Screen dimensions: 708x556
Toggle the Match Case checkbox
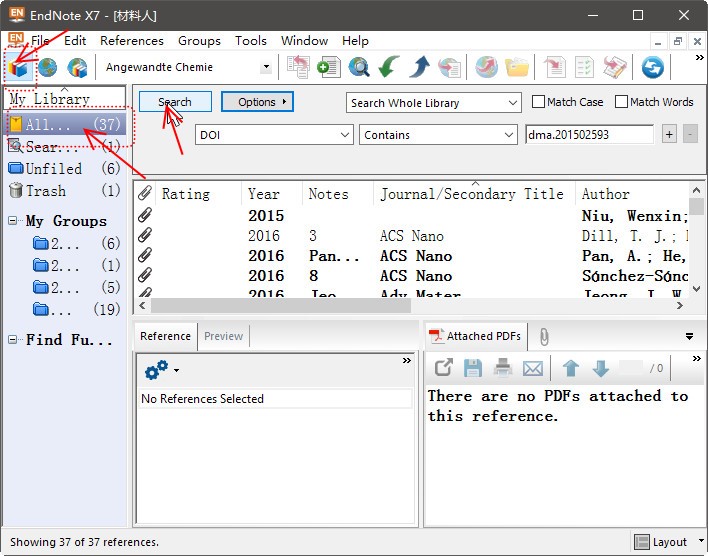[538, 102]
